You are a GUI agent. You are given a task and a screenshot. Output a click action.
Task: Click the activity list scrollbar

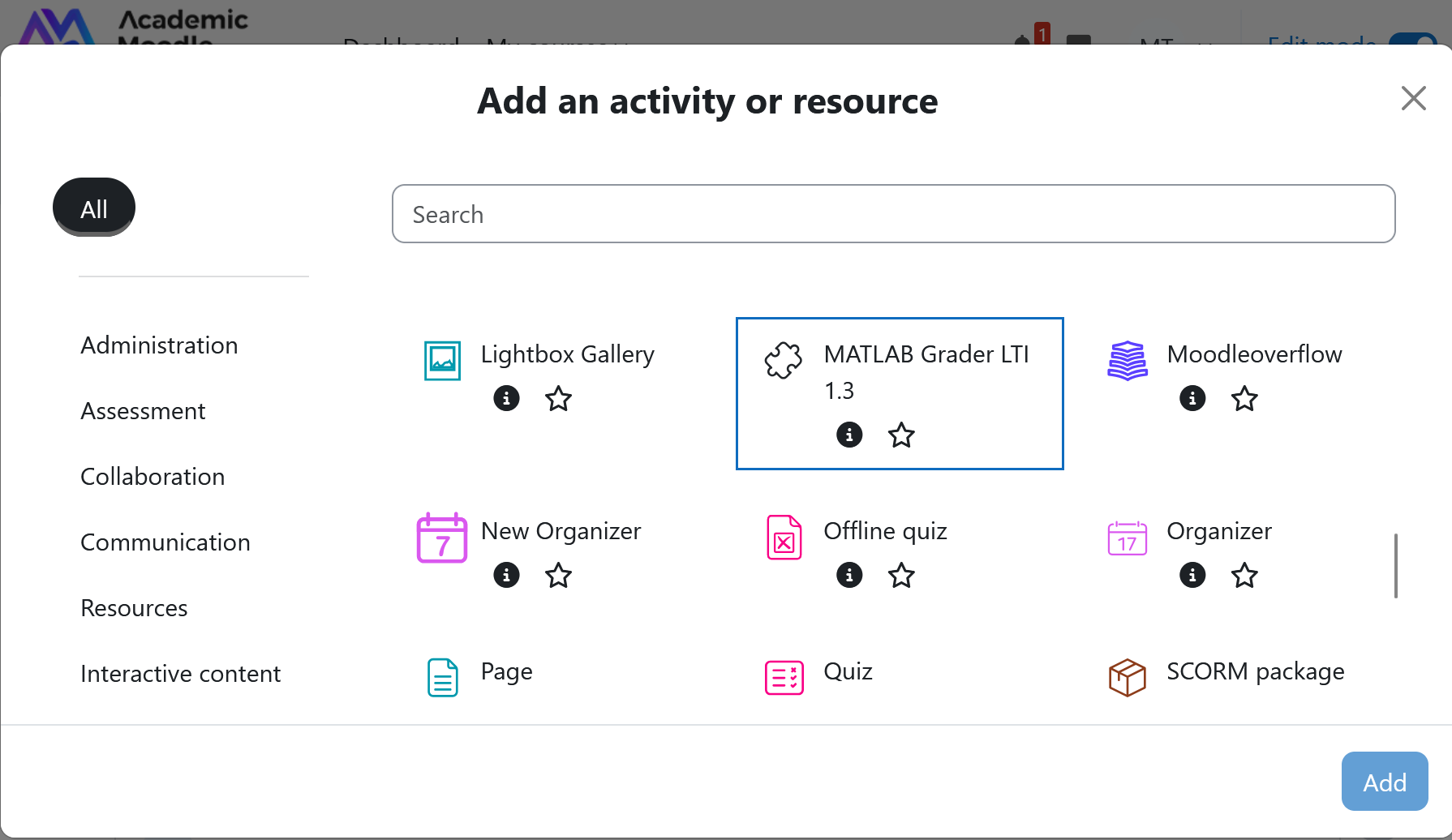point(1395,566)
